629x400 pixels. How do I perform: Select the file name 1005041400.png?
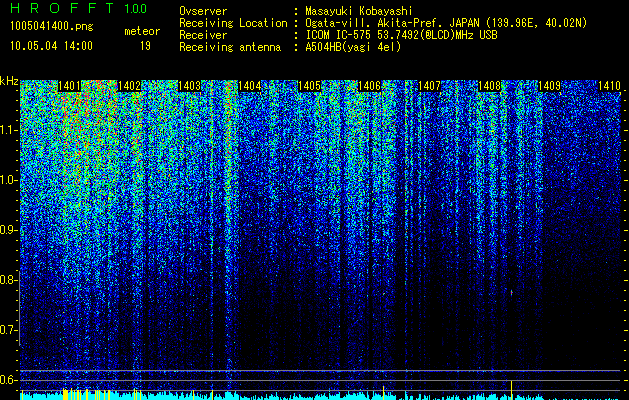point(52,26)
